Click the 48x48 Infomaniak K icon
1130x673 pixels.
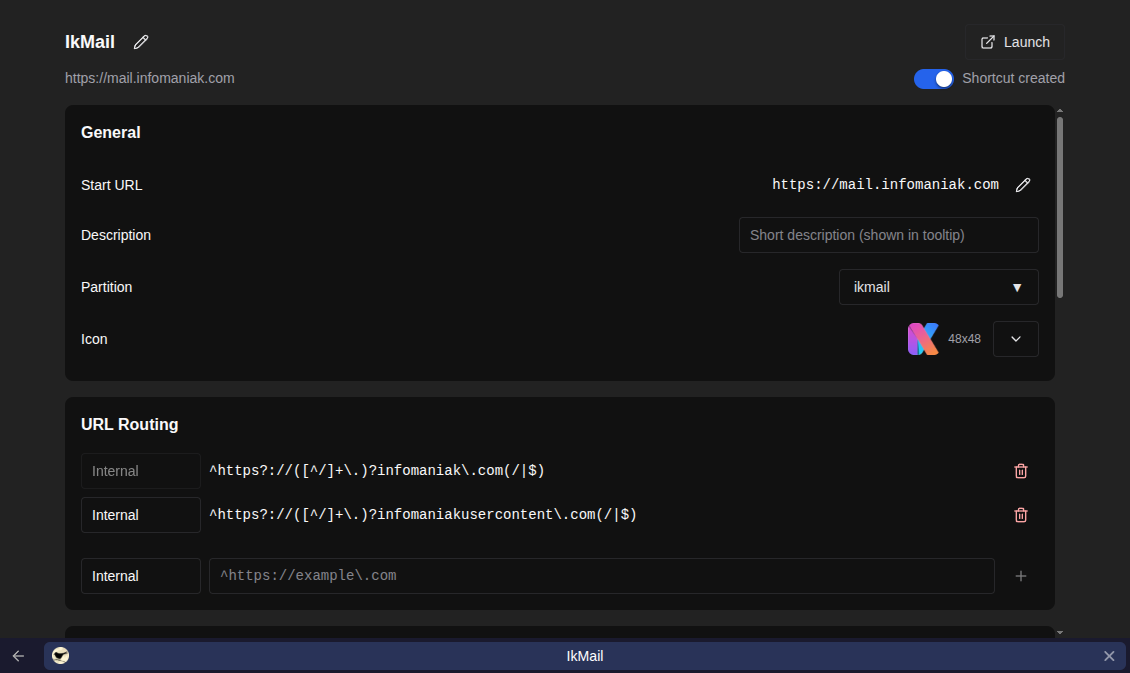923,339
